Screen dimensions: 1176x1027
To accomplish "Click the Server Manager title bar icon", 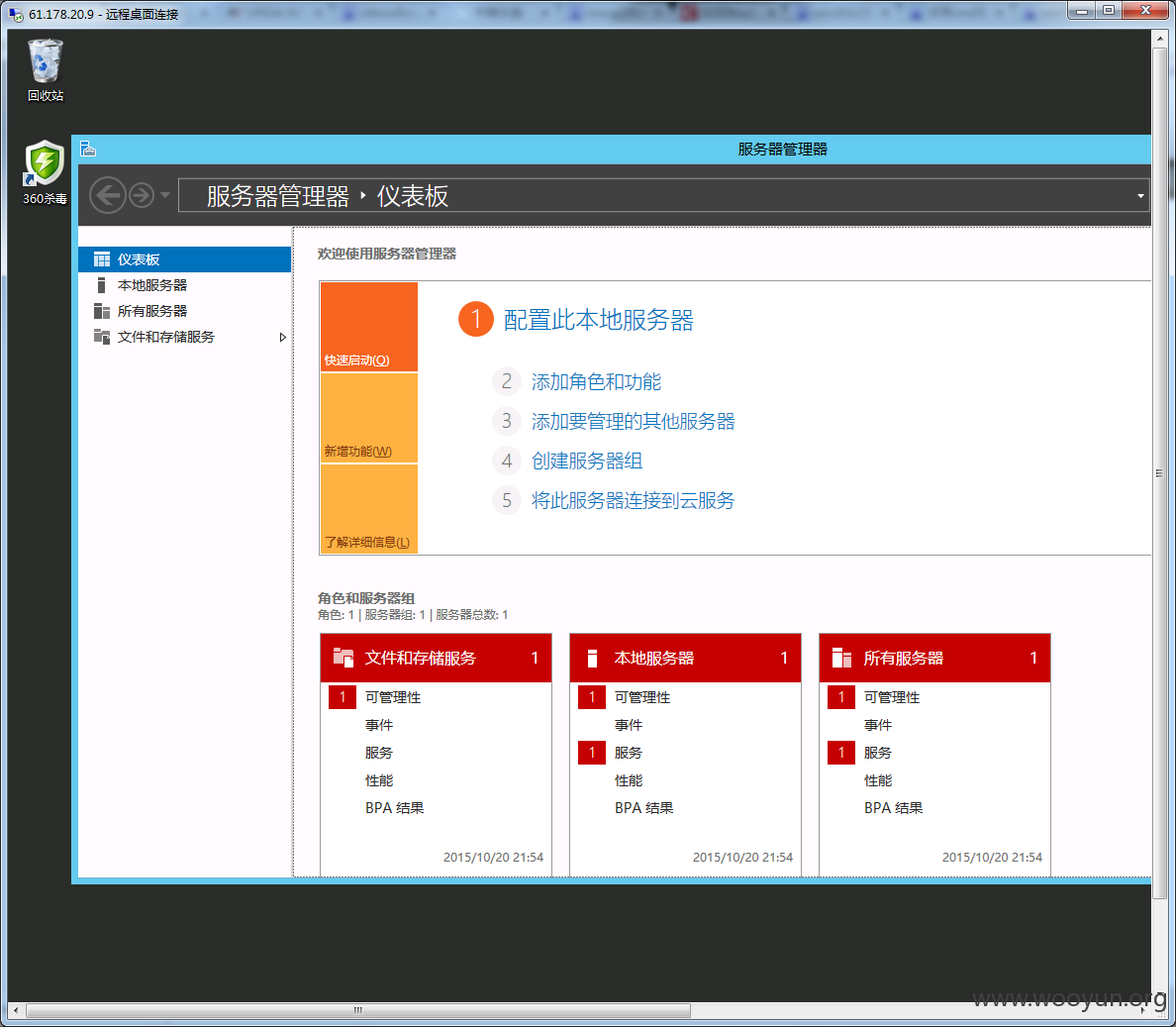I will pos(88,149).
